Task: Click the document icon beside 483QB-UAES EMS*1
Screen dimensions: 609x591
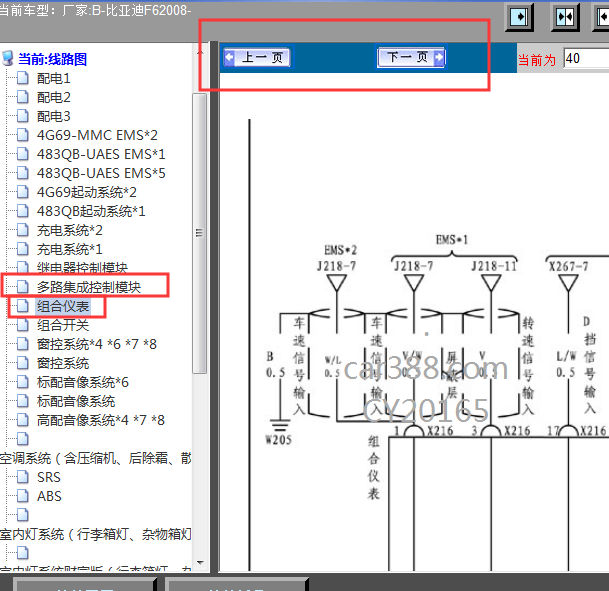Action: (23, 154)
